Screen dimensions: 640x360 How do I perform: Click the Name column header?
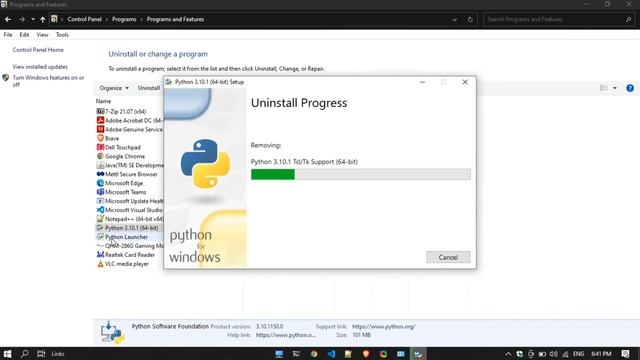pyautogui.click(x=103, y=101)
